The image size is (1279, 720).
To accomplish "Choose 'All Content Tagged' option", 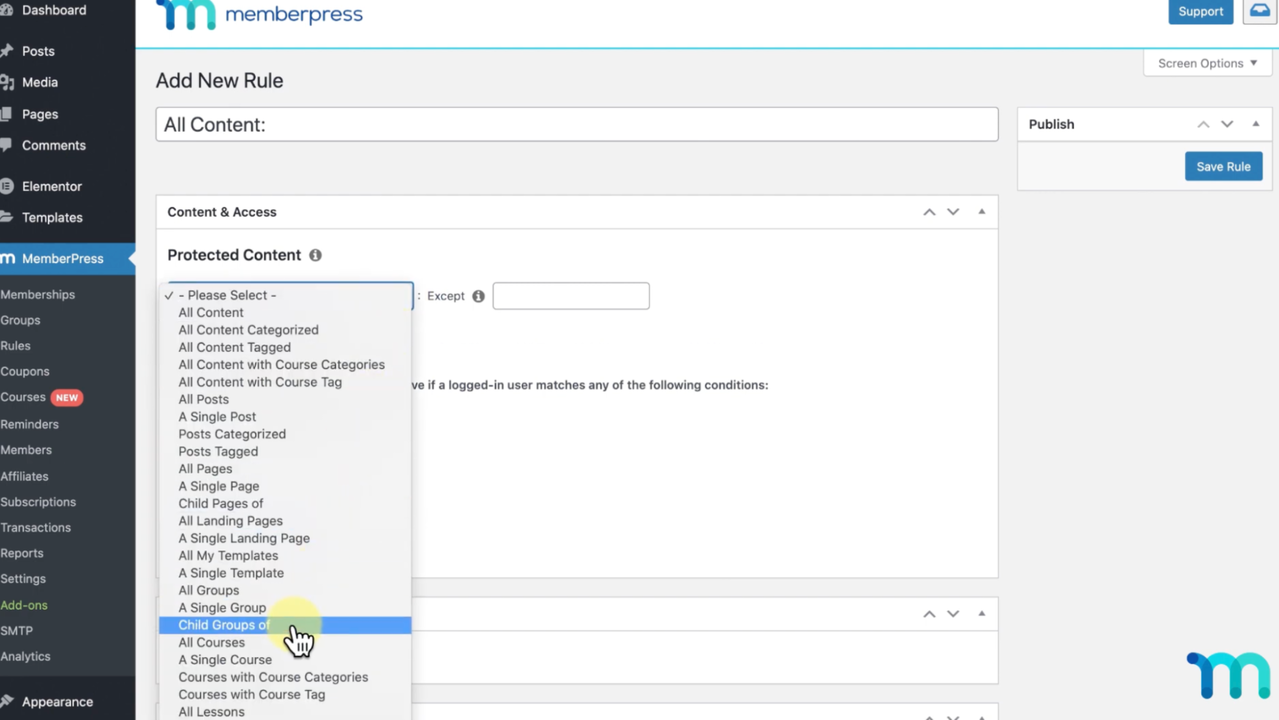I will coord(285,347).
